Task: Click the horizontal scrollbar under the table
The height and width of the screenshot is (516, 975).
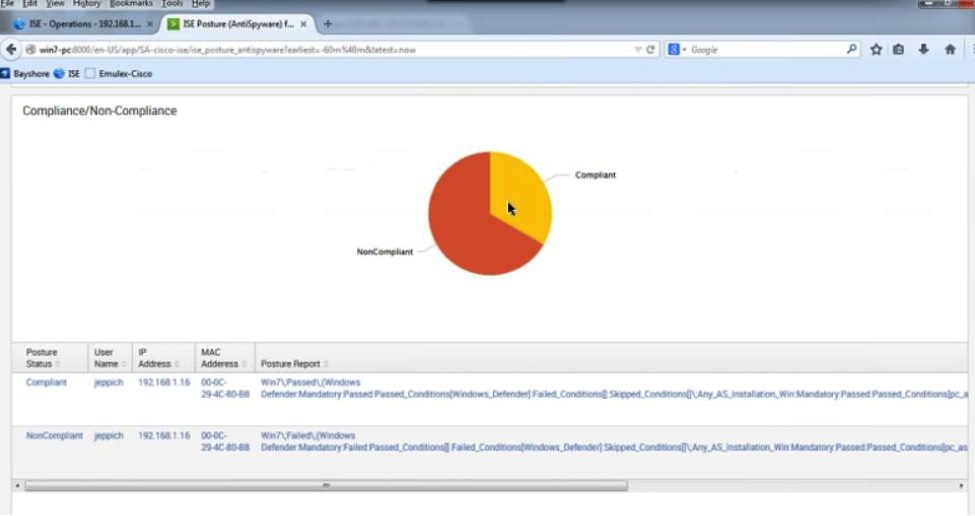Action: pyautogui.click(x=326, y=486)
